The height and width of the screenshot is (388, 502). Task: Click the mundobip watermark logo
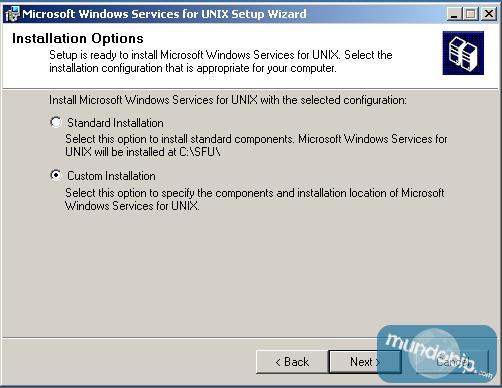[437, 354]
